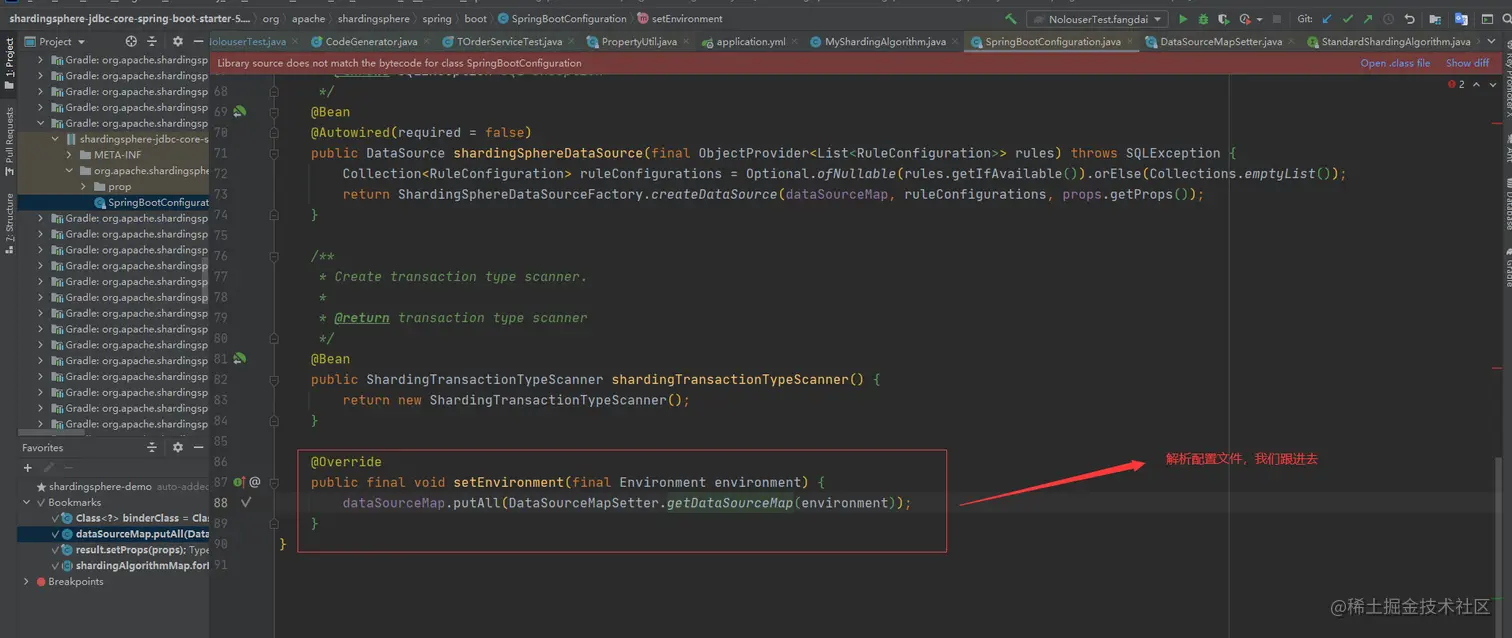Viewport: 1512px width, 638px height.
Task: Click the Open .class file link
Action: coord(1395,63)
